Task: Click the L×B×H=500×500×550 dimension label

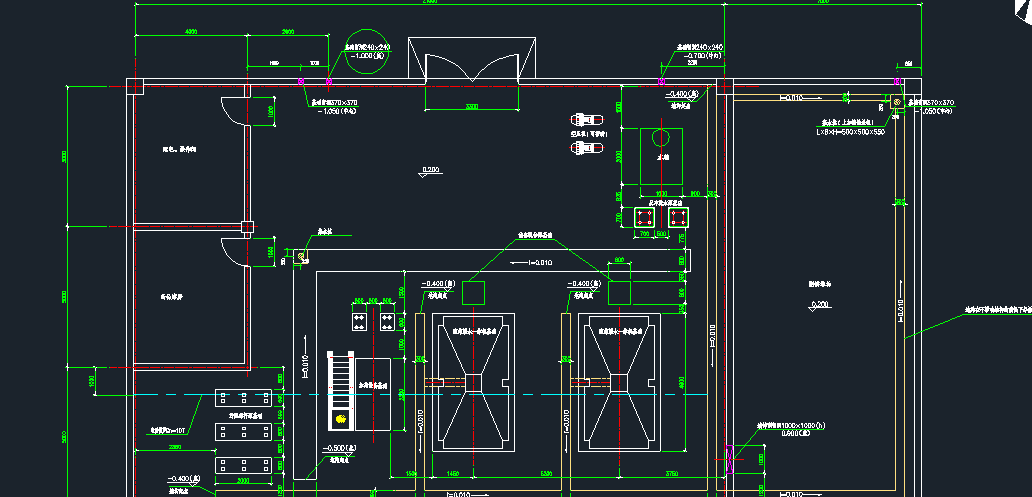Action: point(850,131)
